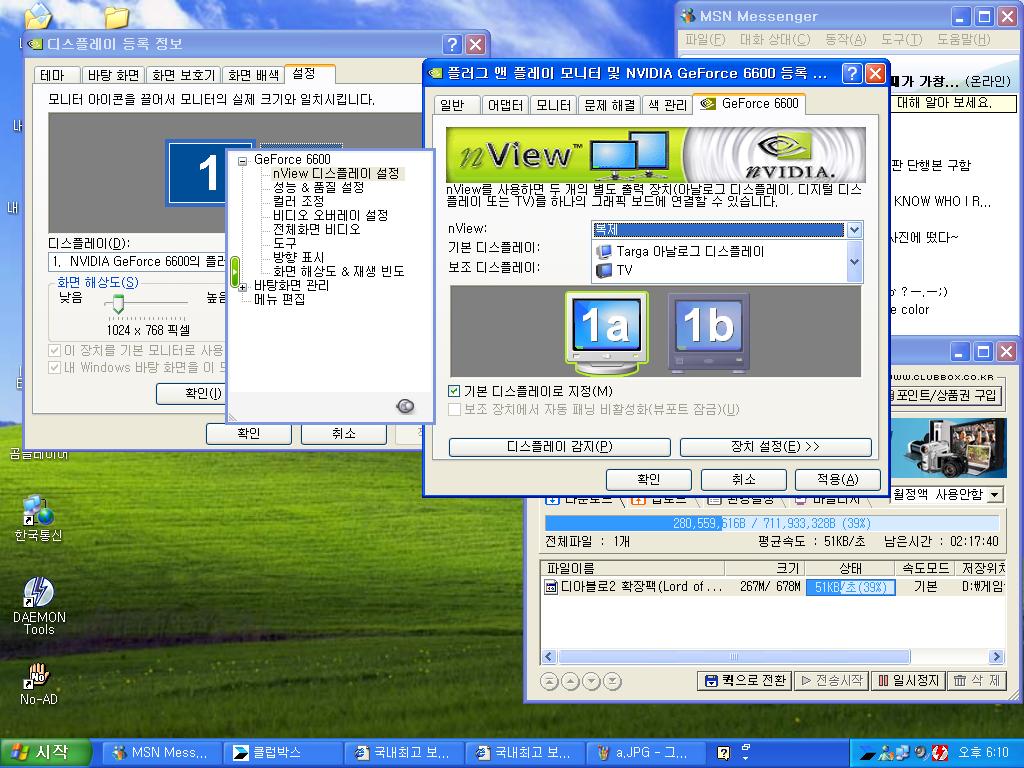
Task: Select 컬러 조정 in the NVIDIA tree
Action: tap(298, 201)
